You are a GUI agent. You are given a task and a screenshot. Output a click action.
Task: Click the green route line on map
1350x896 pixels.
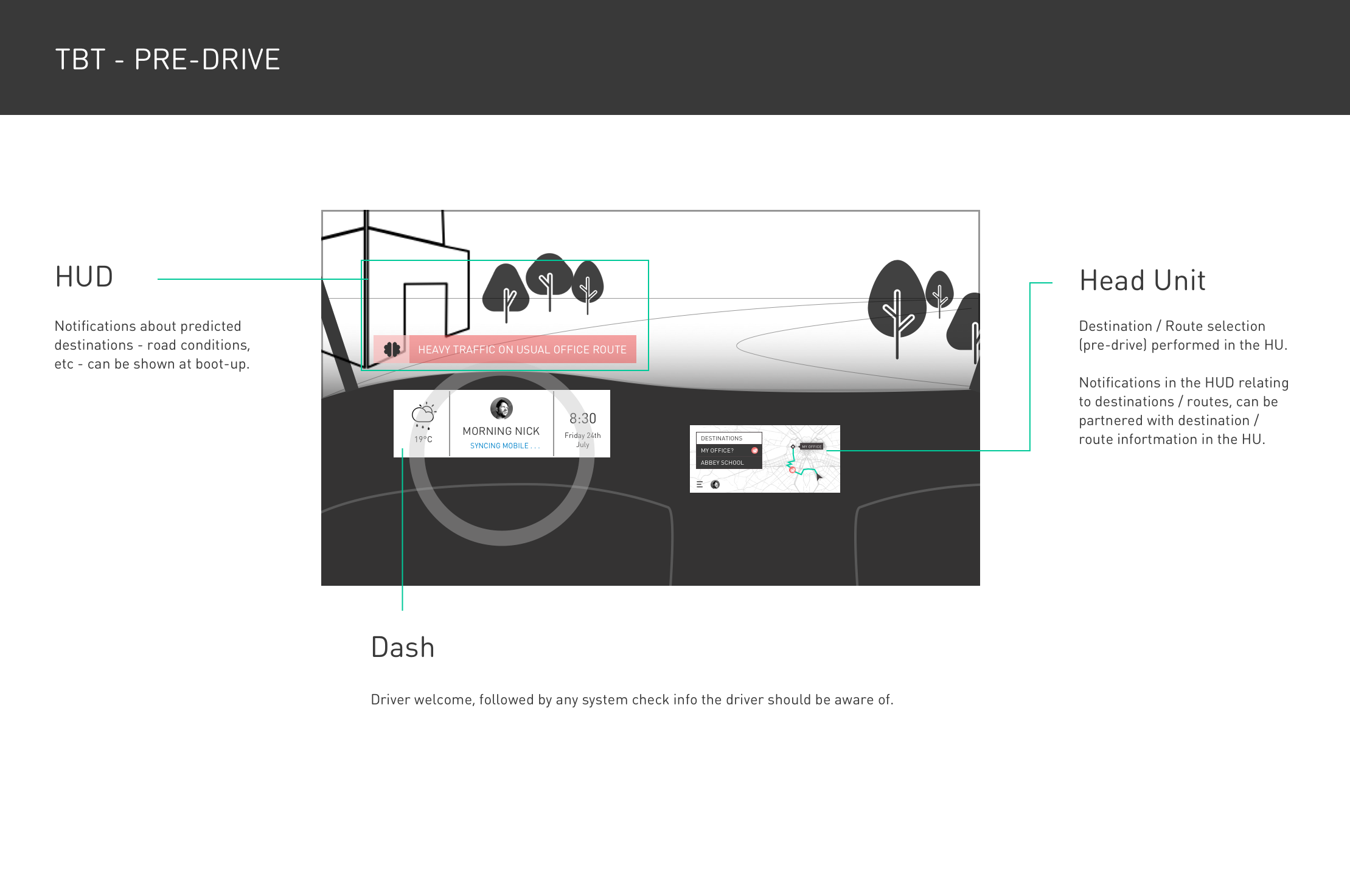[x=809, y=469]
